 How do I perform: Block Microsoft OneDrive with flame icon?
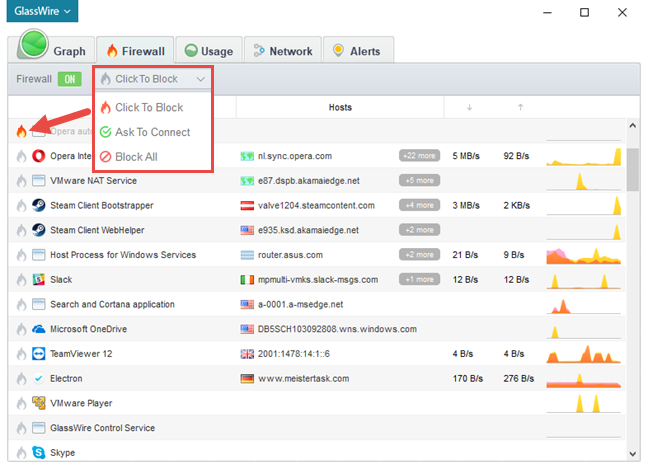pyautogui.click(x=21, y=329)
